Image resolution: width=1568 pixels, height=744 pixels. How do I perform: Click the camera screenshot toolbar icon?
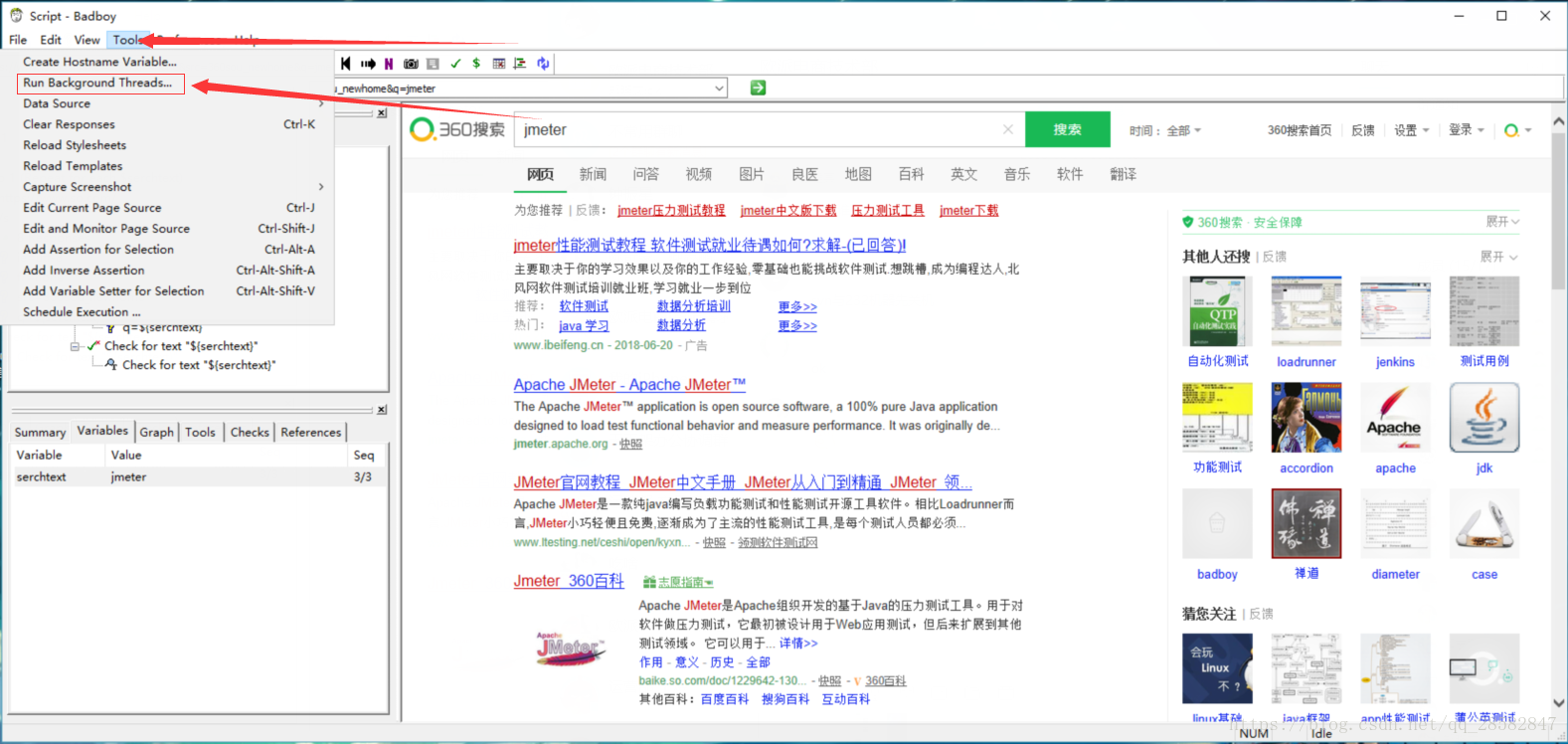pos(411,64)
